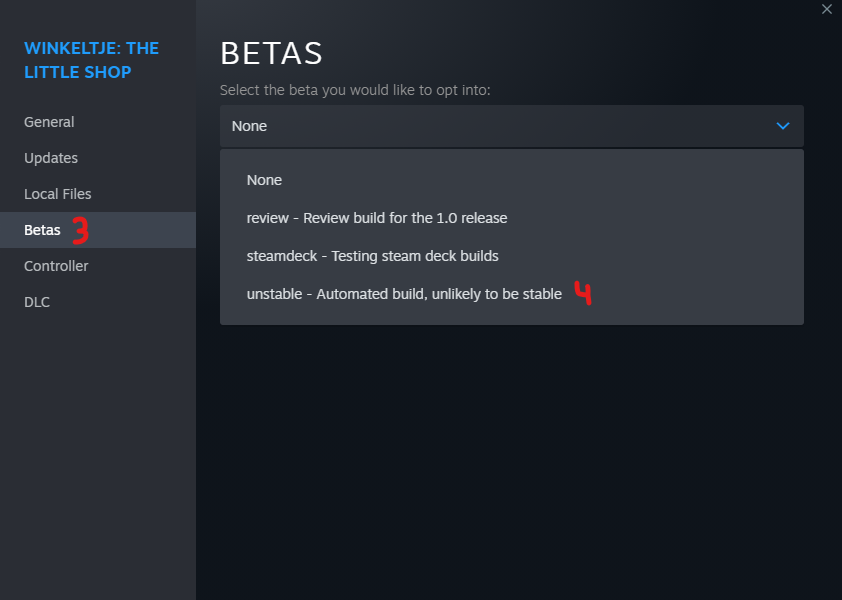
Task: Open the beta selection combo box showing None
Action: coord(511,126)
